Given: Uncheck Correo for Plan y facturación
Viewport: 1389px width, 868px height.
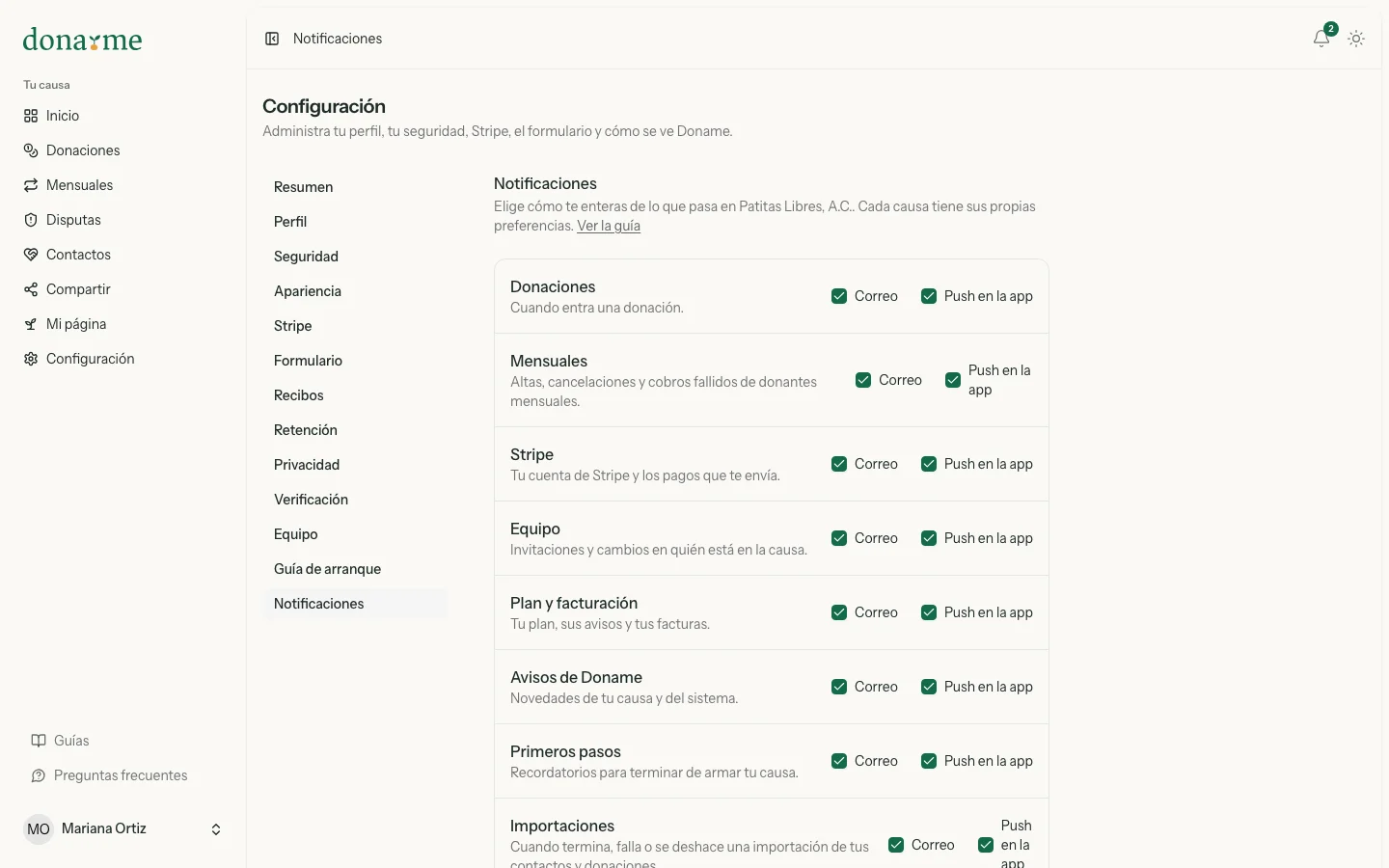Looking at the screenshot, I should (x=839, y=612).
